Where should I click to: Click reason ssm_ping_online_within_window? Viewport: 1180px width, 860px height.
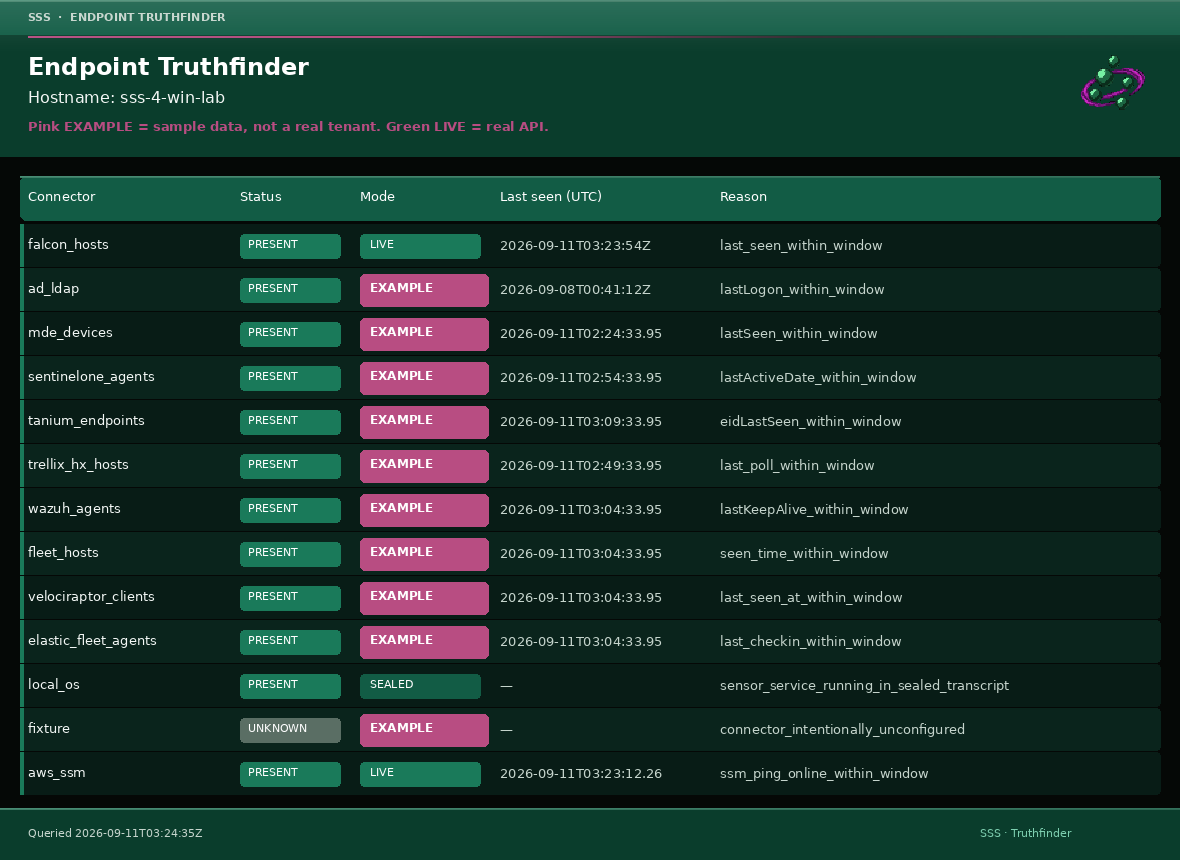[824, 773]
